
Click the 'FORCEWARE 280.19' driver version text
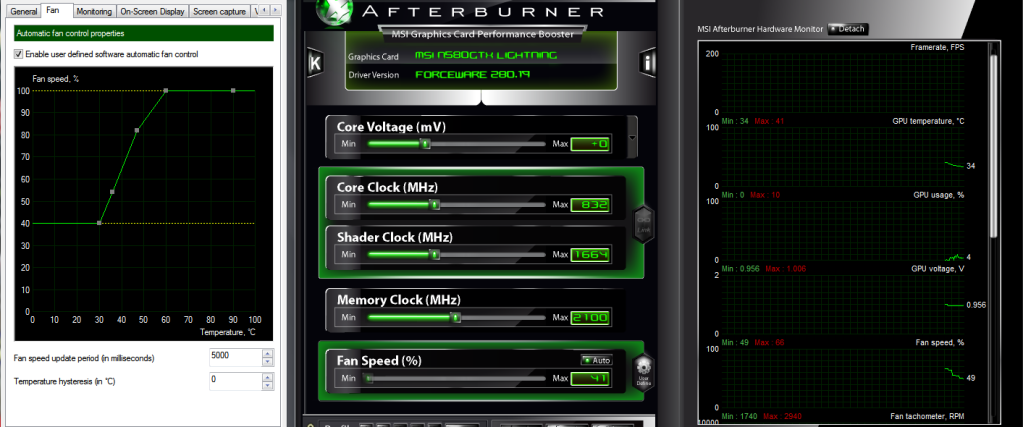click(473, 74)
